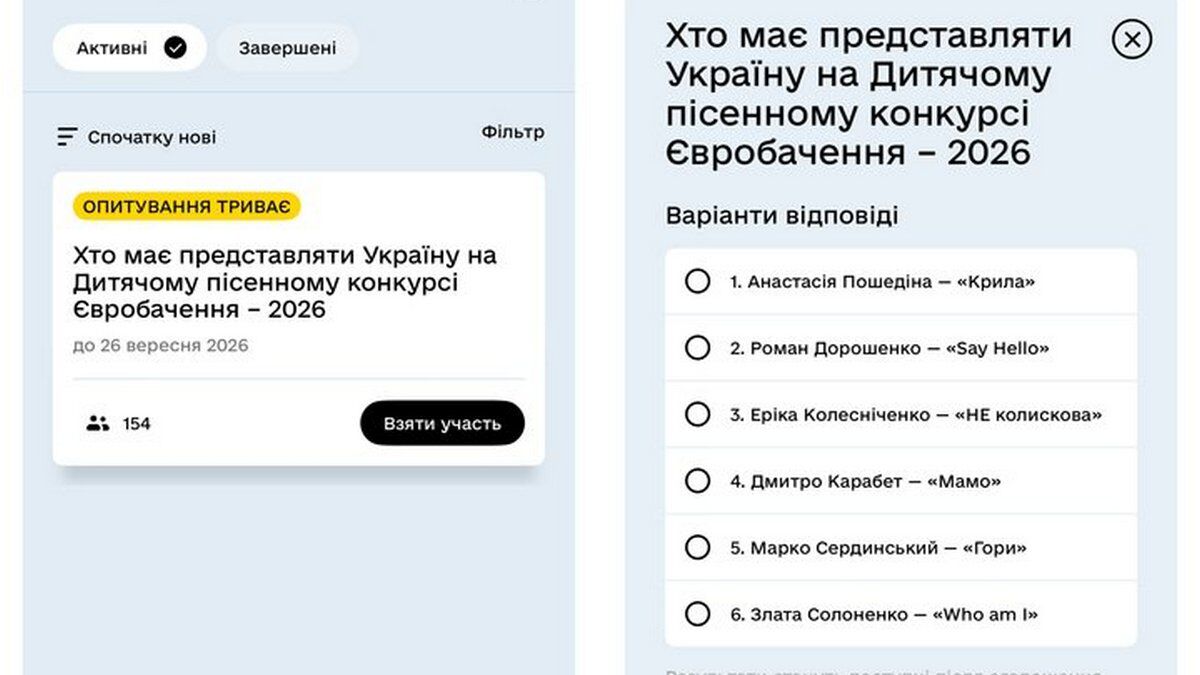Select option 6 Злата Солоненко «Who am I»
Image resolution: width=1200 pixels, height=675 pixels.
[901, 614]
